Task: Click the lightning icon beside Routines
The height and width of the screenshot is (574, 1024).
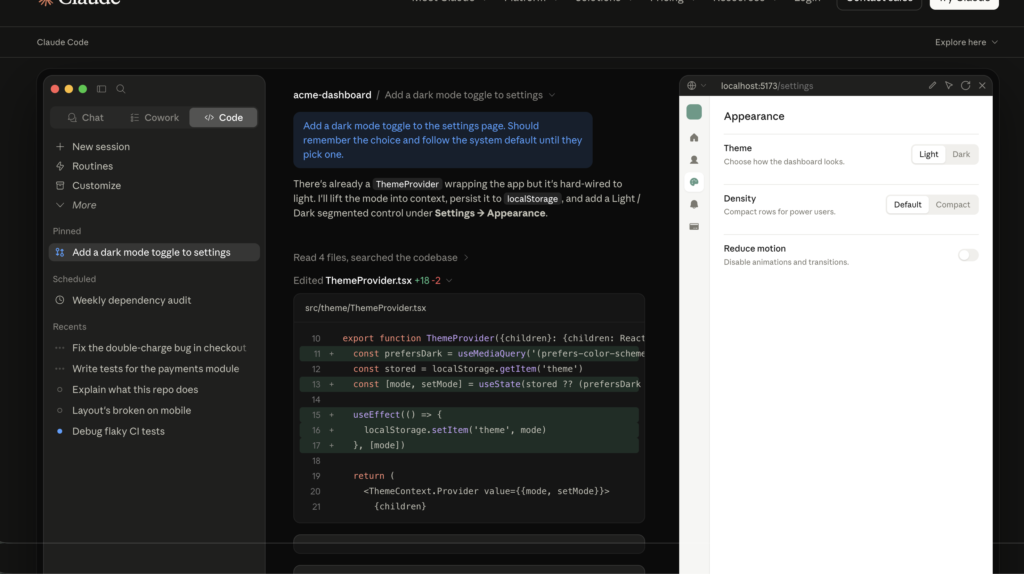Action: [60, 167]
